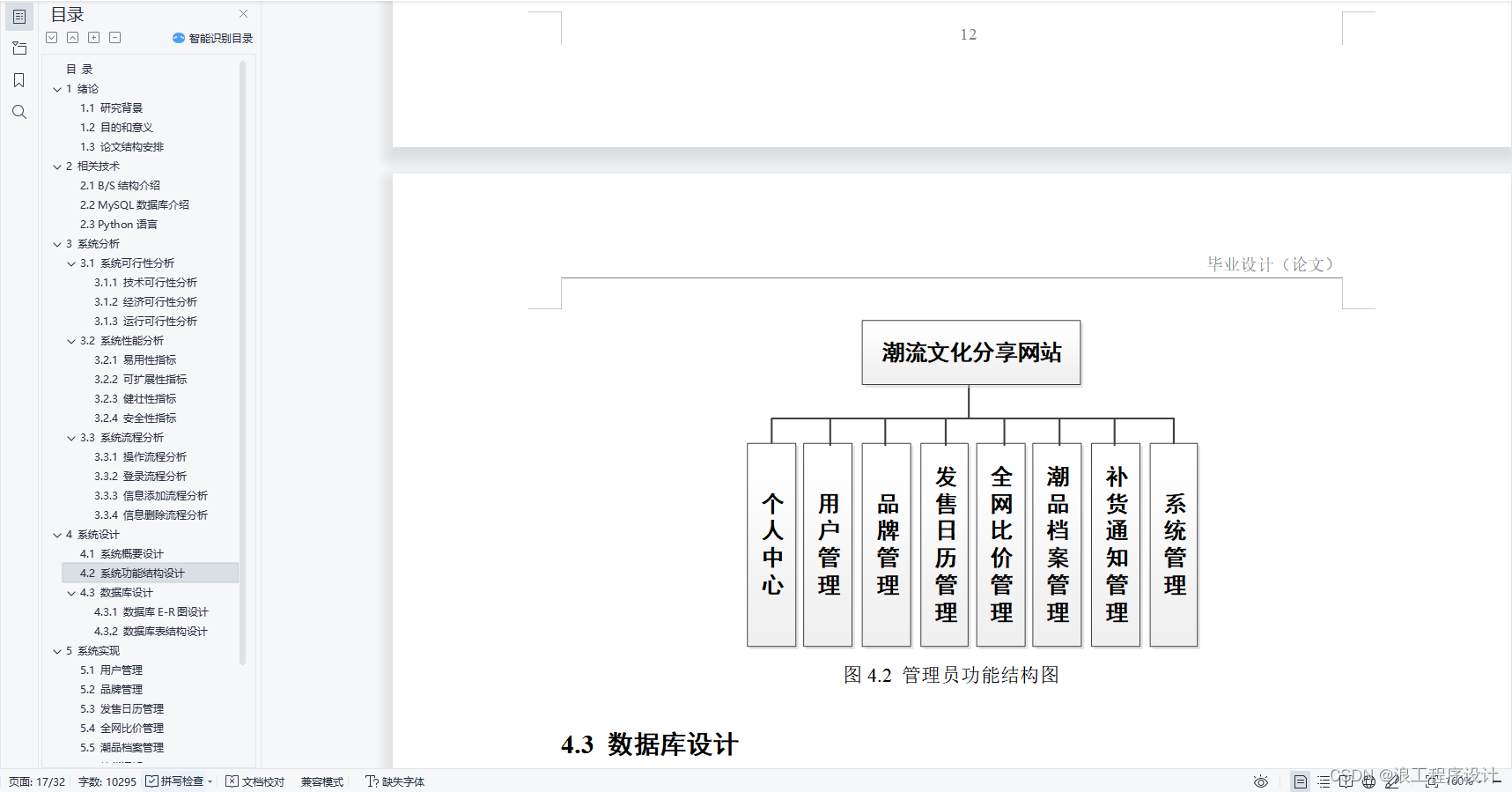1512x792 pixels.
Task: Jump to '4.3.2 数据库表结构设计'
Action: click(151, 631)
